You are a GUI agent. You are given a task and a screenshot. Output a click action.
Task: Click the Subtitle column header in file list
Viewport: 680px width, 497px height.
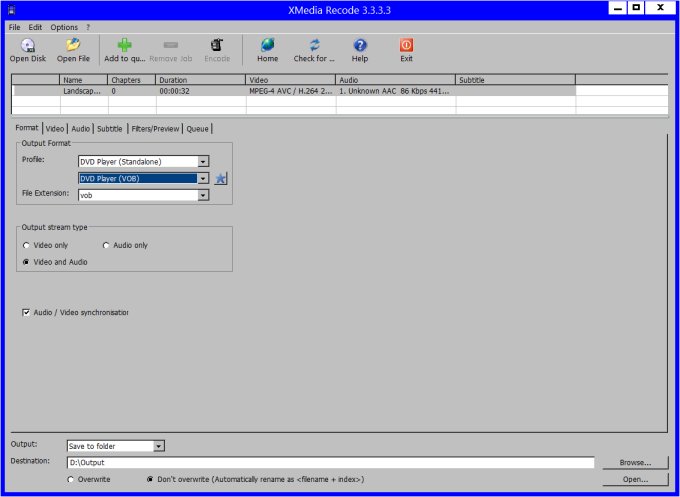click(x=516, y=80)
